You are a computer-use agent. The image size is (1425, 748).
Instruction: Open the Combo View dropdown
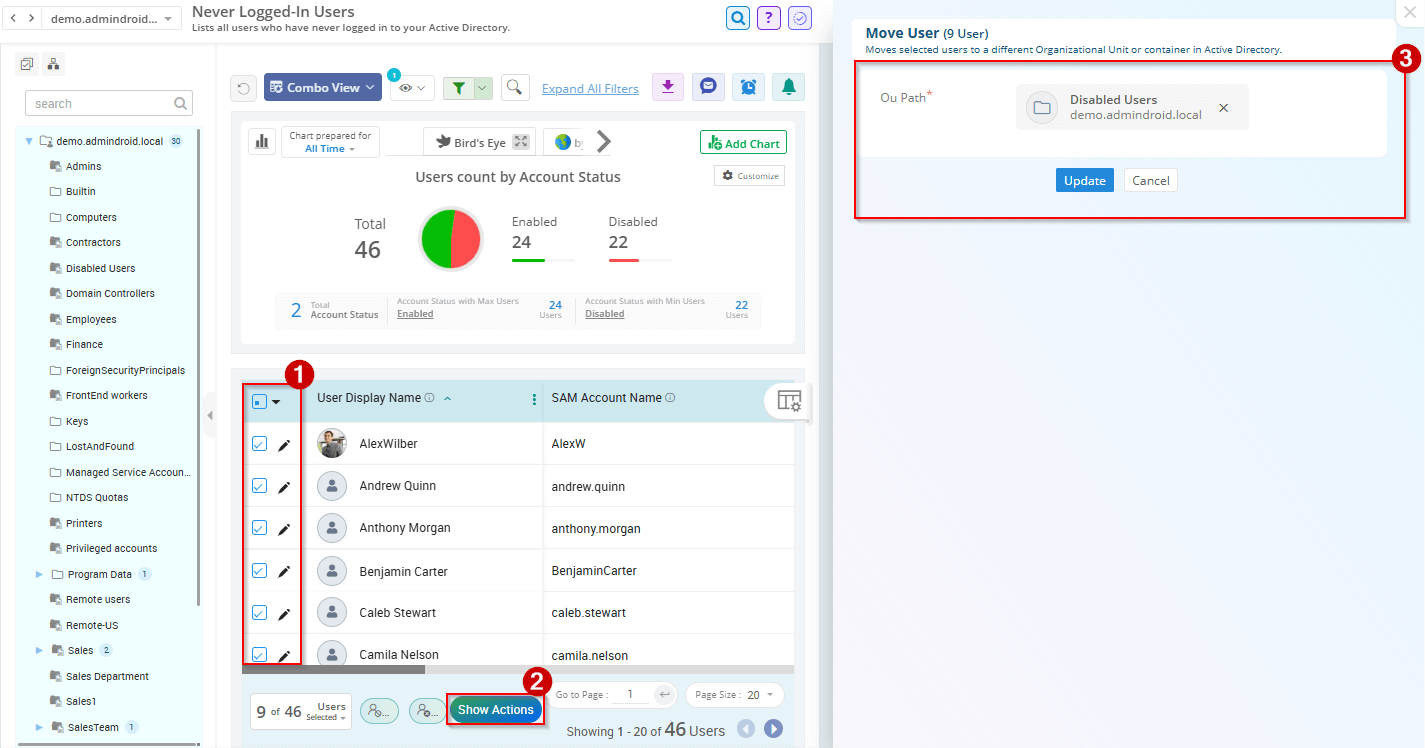coord(322,88)
